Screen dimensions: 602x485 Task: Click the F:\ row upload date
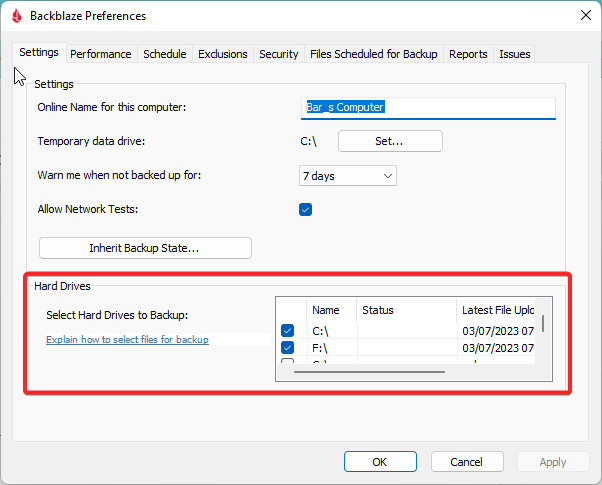point(498,348)
